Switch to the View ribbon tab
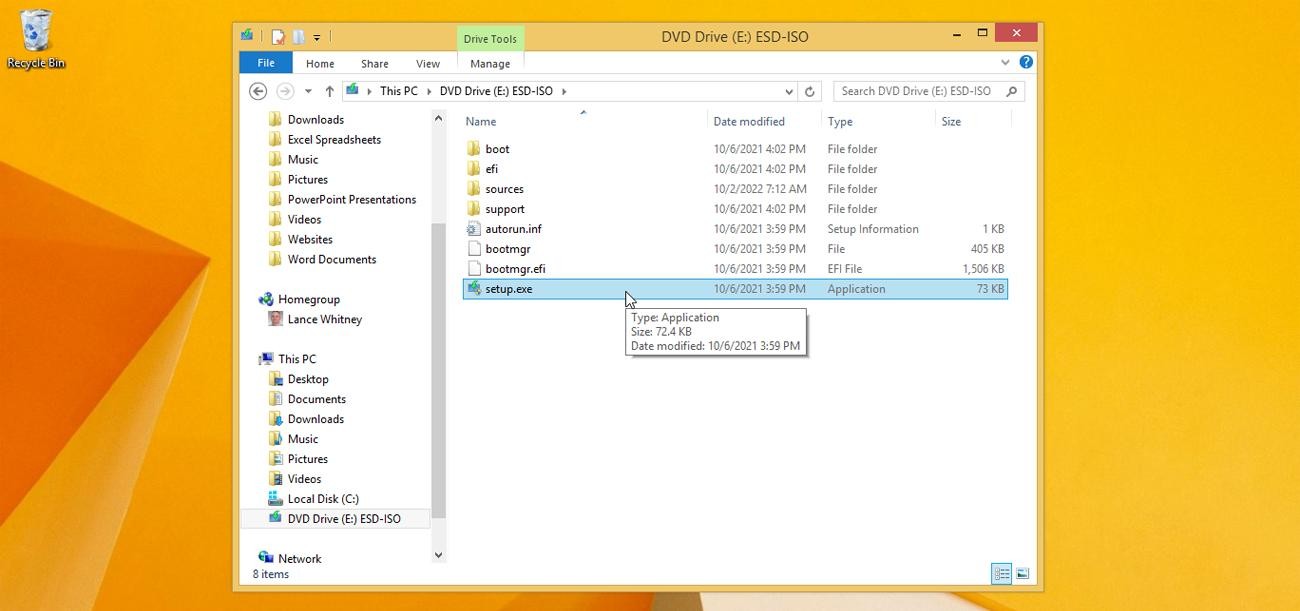Viewport: 1300px width, 611px height. (428, 63)
